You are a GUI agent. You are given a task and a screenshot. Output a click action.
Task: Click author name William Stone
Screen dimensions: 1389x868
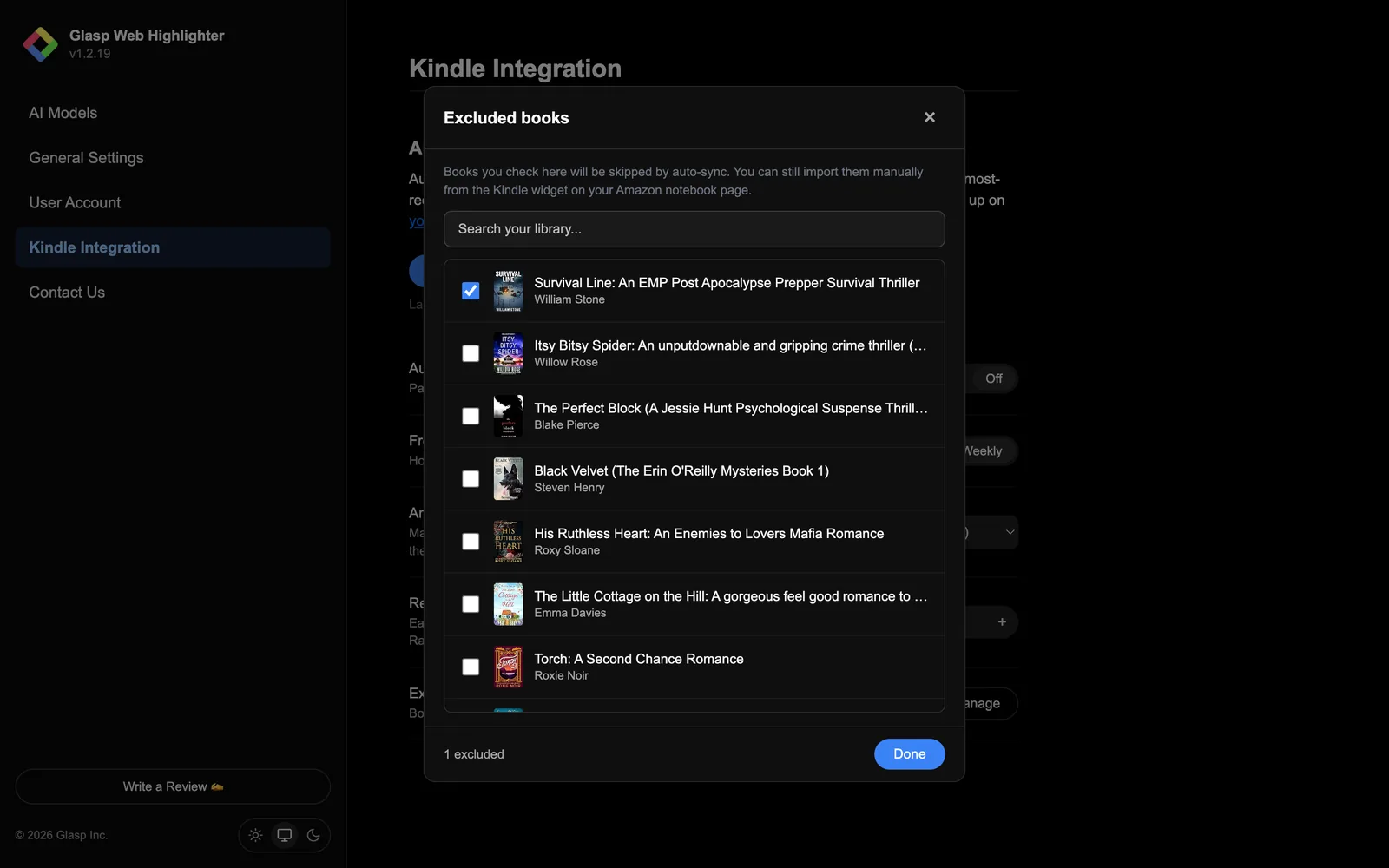(569, 299)
